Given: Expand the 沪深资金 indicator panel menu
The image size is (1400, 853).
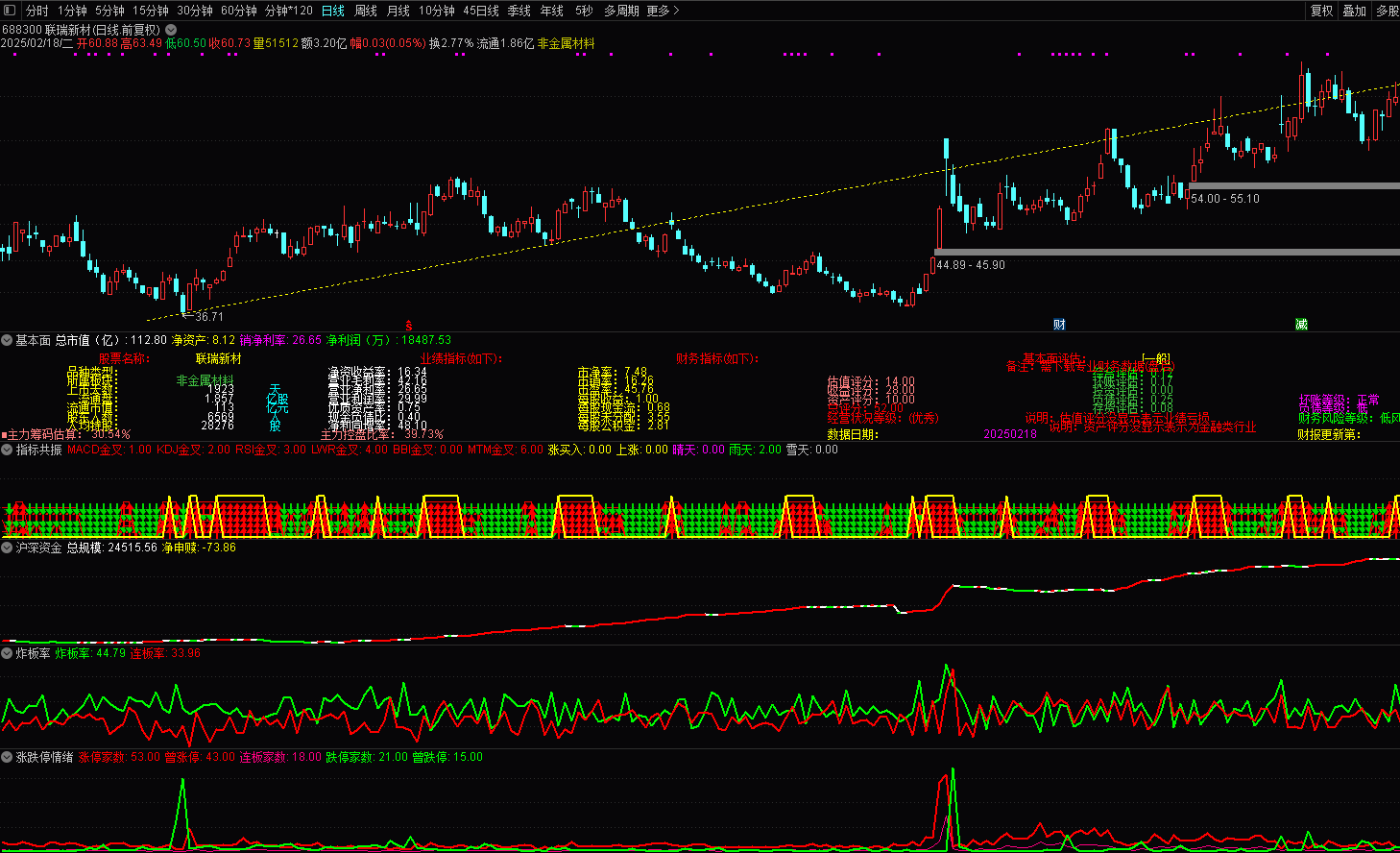Looking at the screenshot, I should point(7,548).
